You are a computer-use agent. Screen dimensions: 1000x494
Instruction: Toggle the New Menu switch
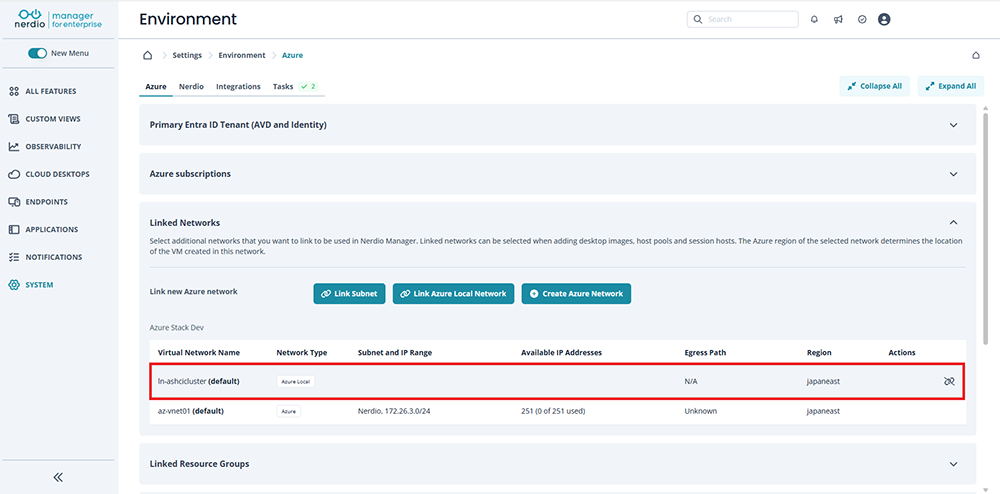pyautogui.click(x=38, y=54)
